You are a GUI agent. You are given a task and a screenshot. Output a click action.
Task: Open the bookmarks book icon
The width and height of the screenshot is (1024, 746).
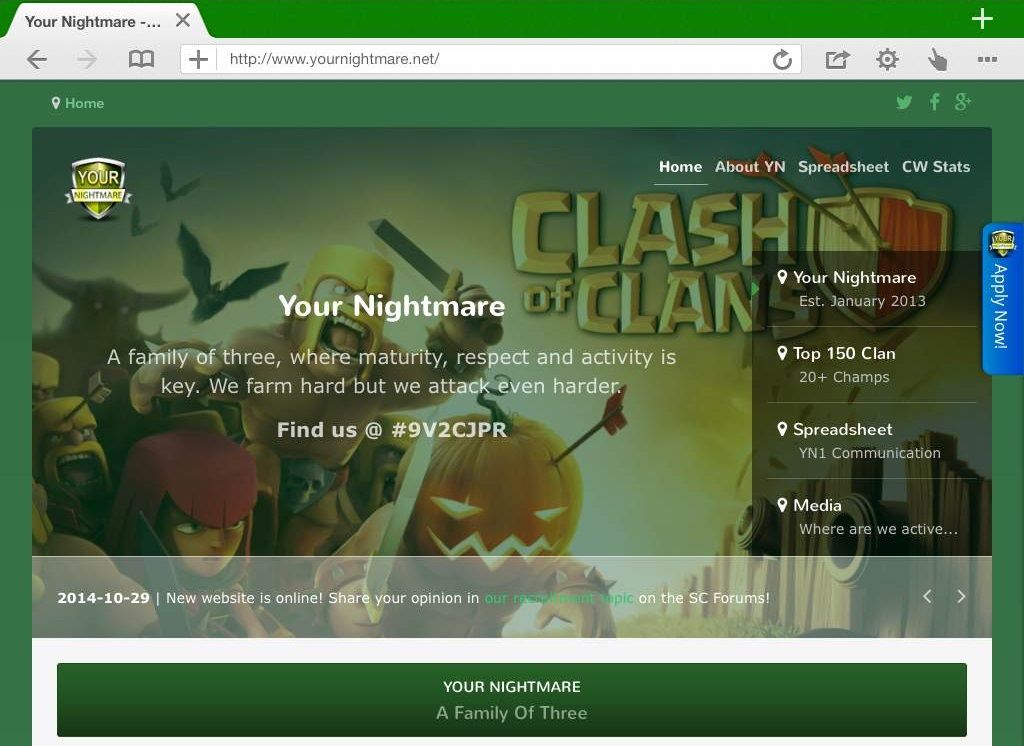[x=142, y=60]
